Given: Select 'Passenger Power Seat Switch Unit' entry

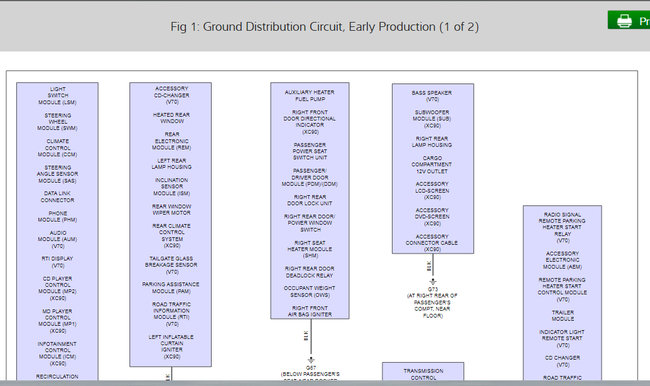Looking at the screenshot, I should tap(310, 151).
